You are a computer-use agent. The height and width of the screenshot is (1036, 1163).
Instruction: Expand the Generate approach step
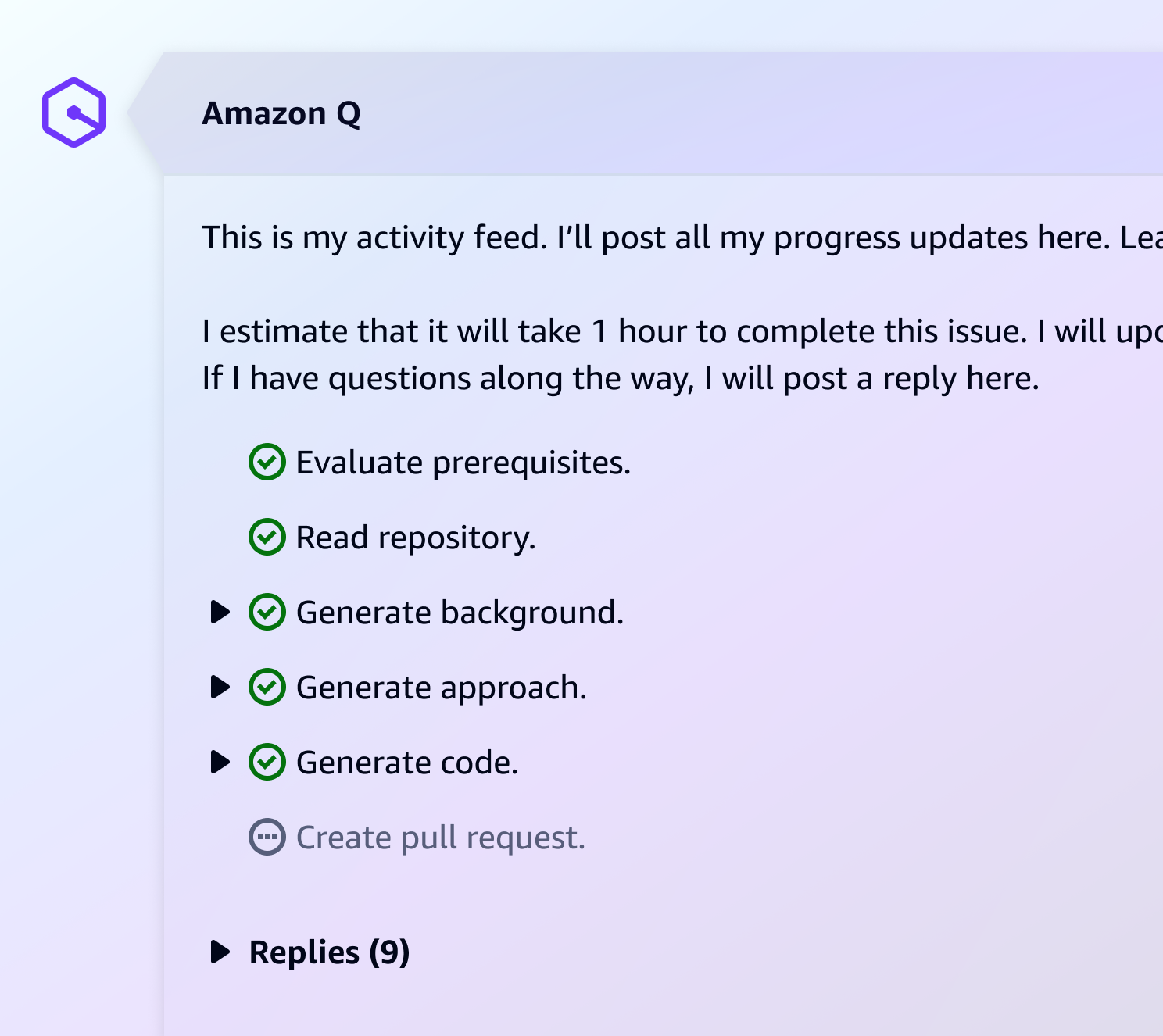click(220, 687)
